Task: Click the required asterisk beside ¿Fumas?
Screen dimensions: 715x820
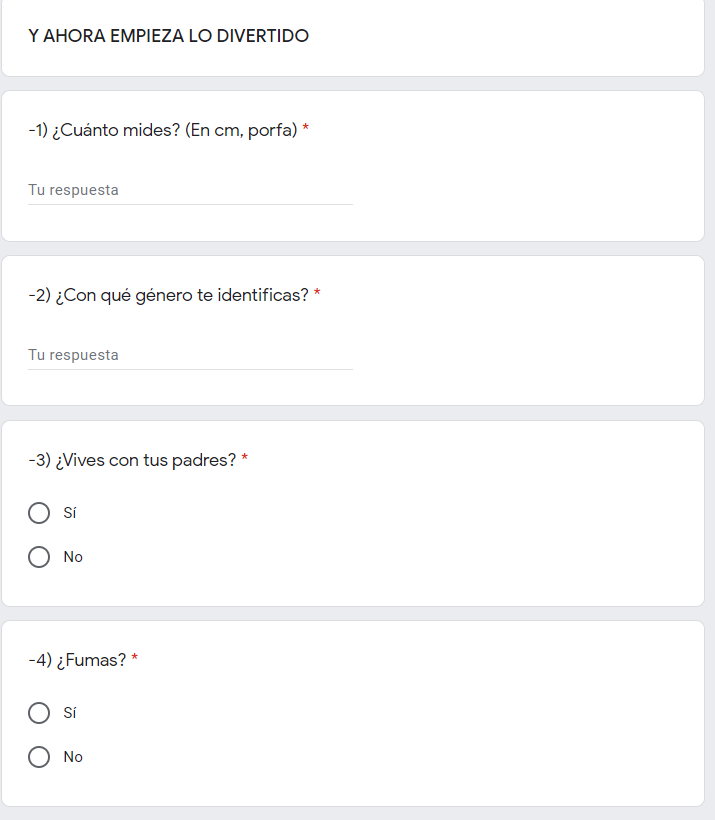Action: tap(134, 657)
